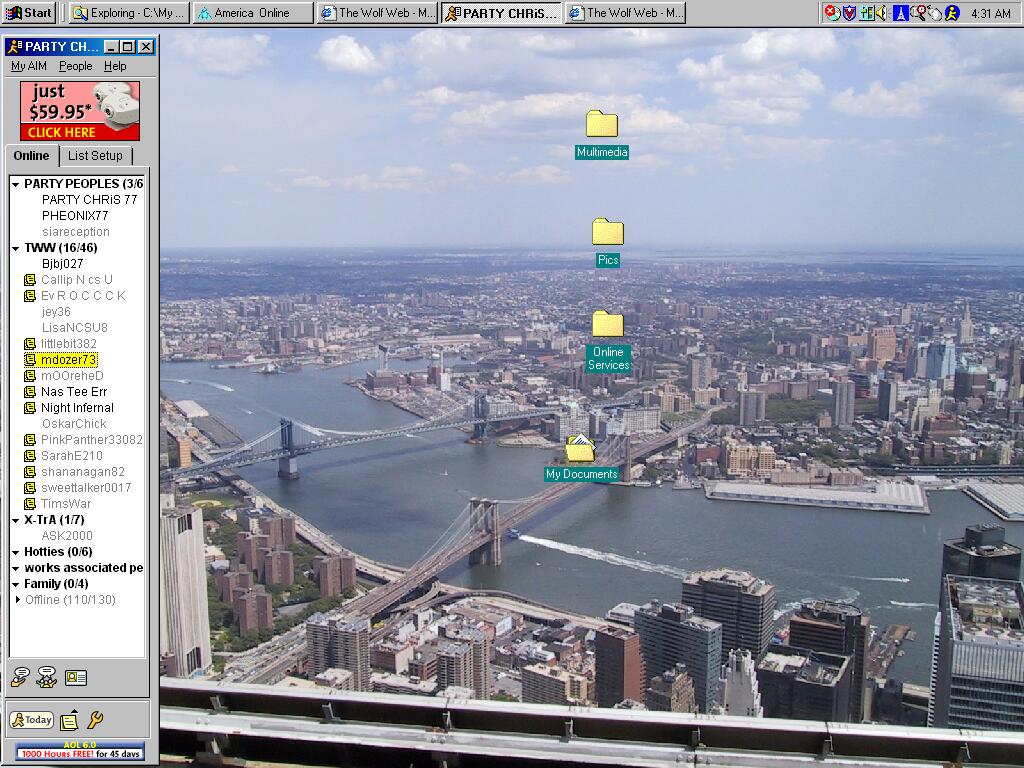The width and height of the screenshot is (1024, 768).
Task: Click the AIM Today button
Action: coord(32,720)
